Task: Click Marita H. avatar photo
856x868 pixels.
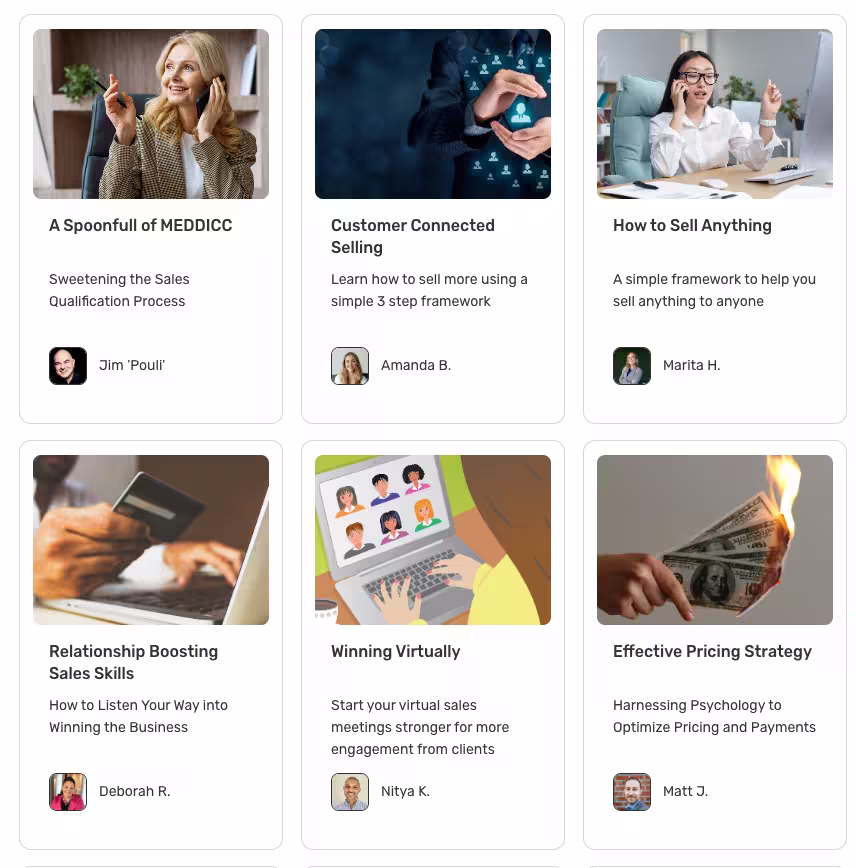Action: (x=632, y=366)
